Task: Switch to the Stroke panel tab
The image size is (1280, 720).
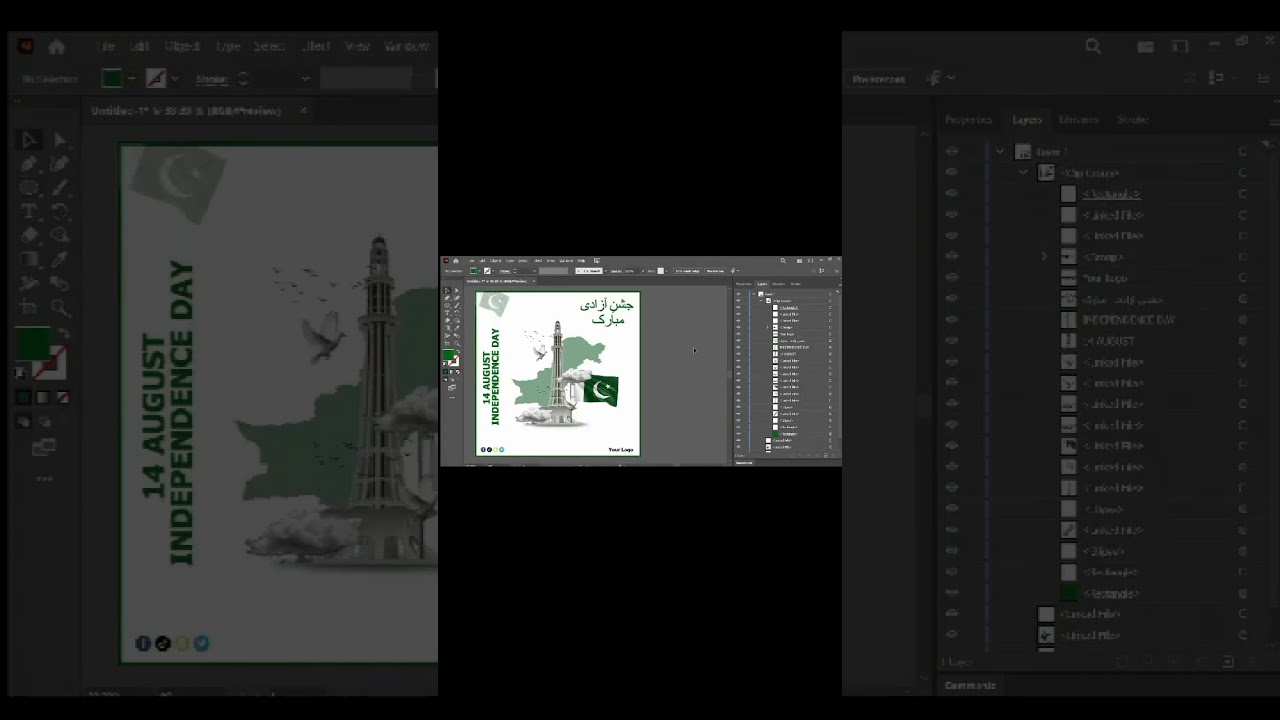Action: [x=1133, y=119]
